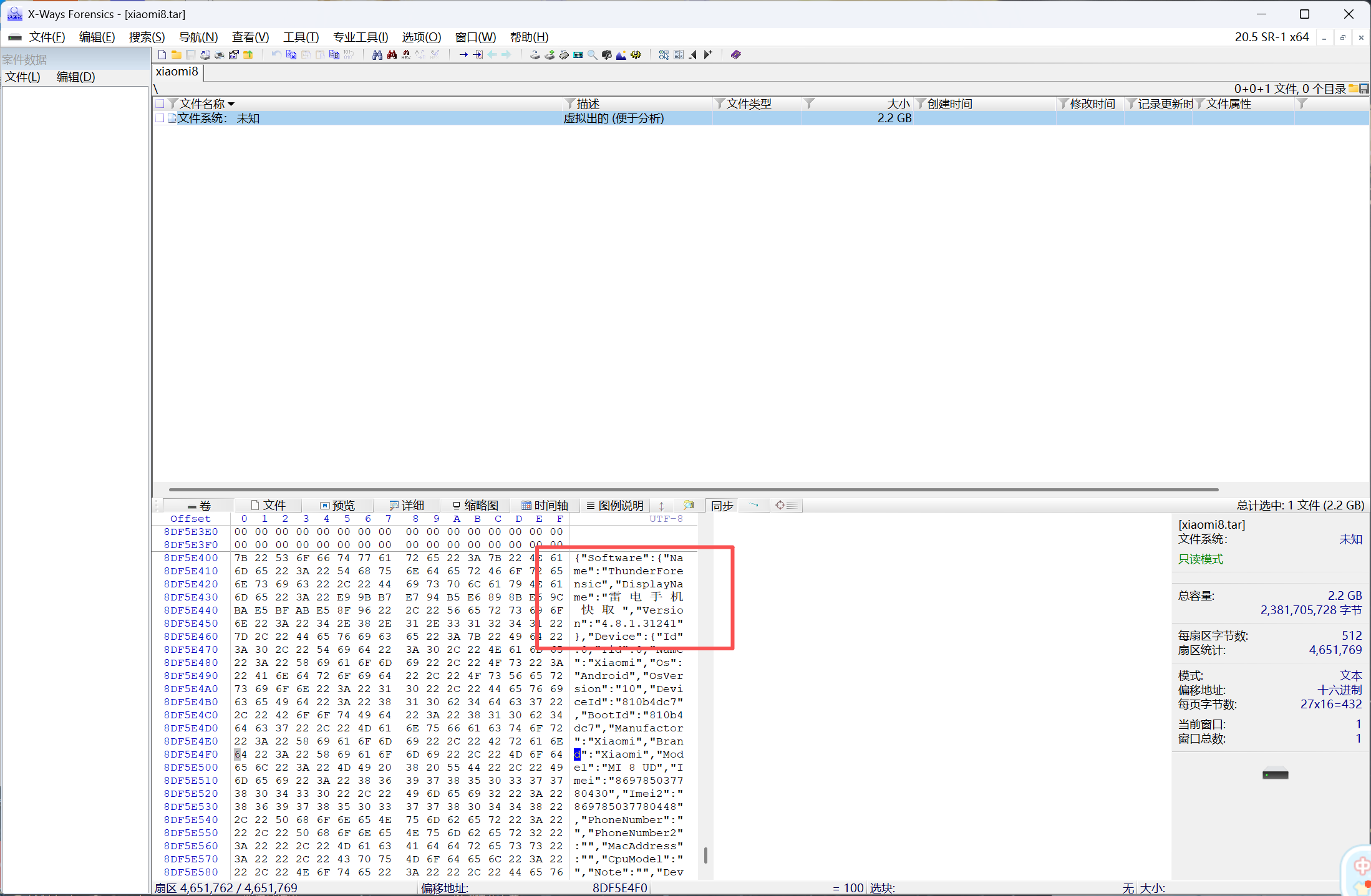This screenshot has width=1371, height=896.
Task: Select the 时间轴 view button
Action: point(545,505)
